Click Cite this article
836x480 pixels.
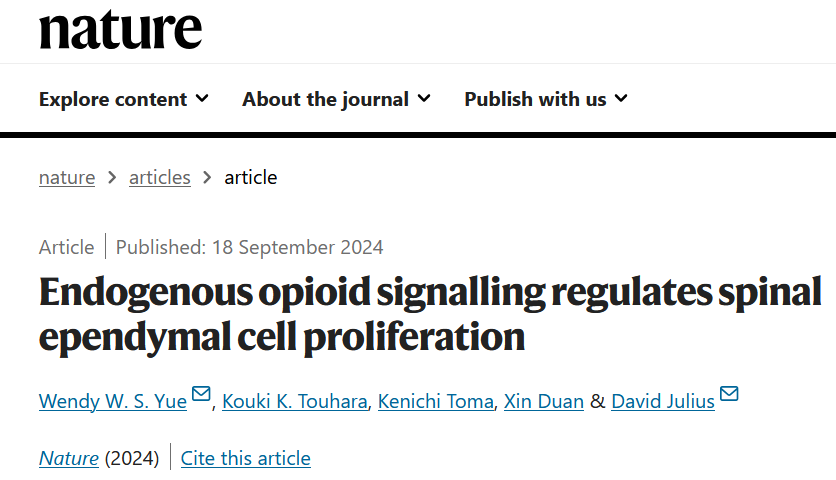pyautogui.click(x=246, y=458)
